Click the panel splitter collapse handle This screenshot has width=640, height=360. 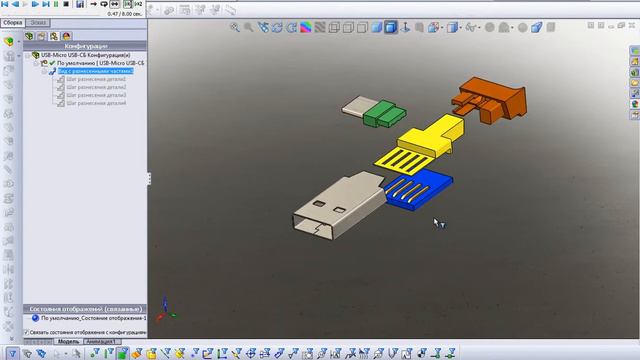[x=149, y=178]
